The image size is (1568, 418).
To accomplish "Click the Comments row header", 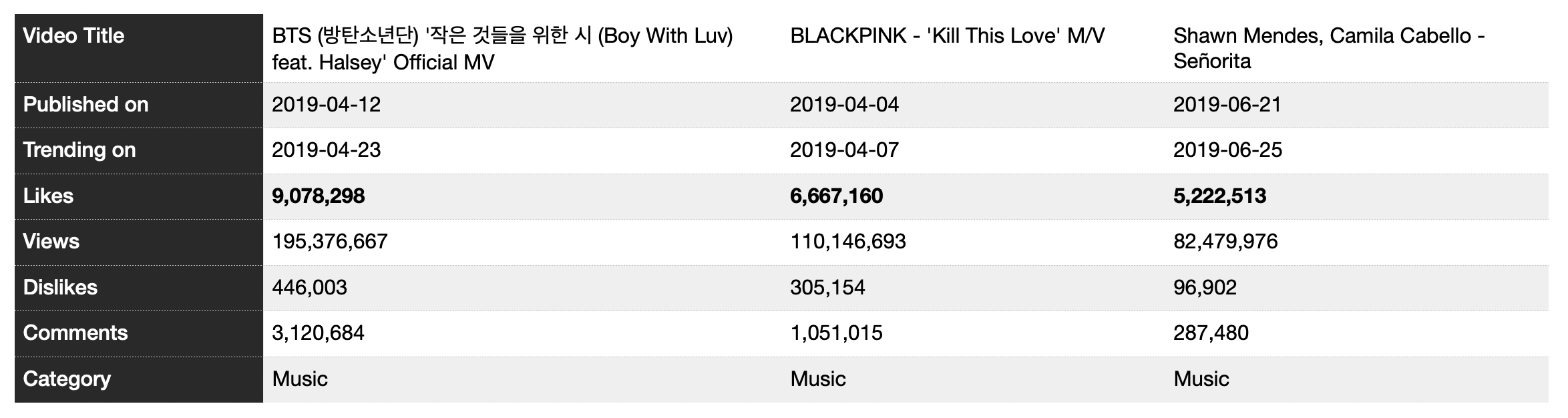I will (x=139, y=333).
